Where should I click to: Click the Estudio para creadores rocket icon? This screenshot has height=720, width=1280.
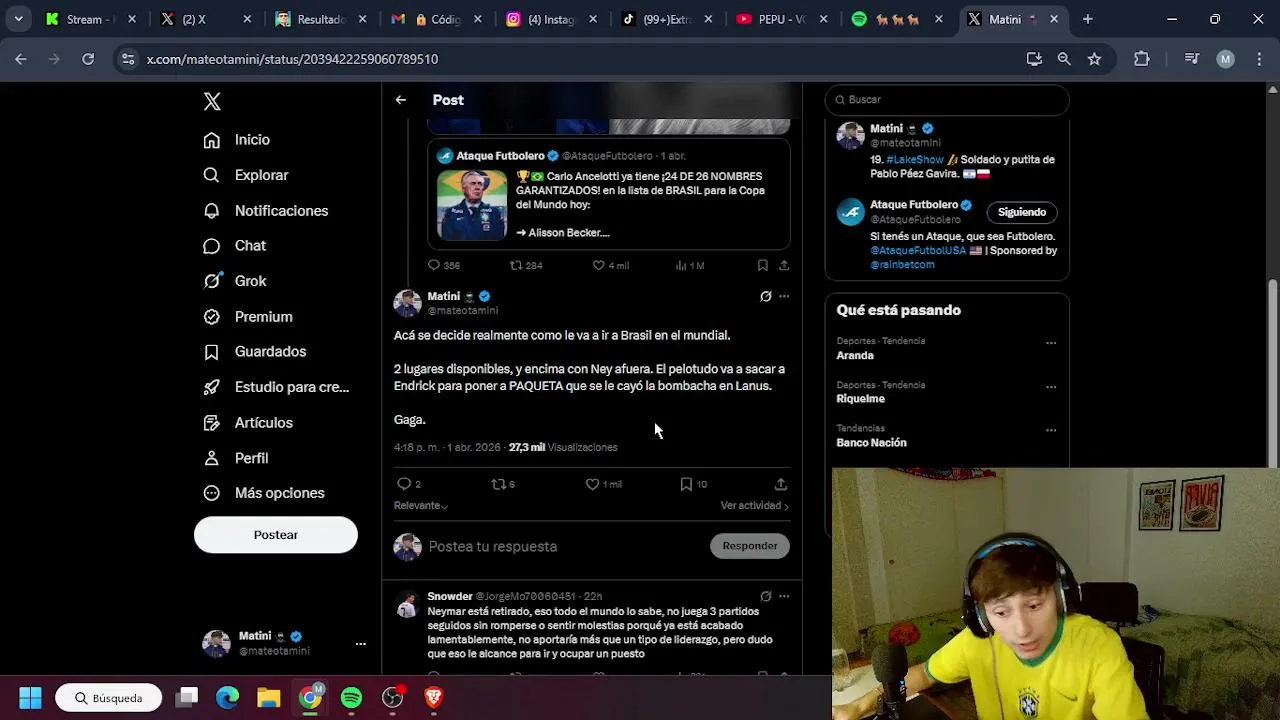(x=211, y=387)
